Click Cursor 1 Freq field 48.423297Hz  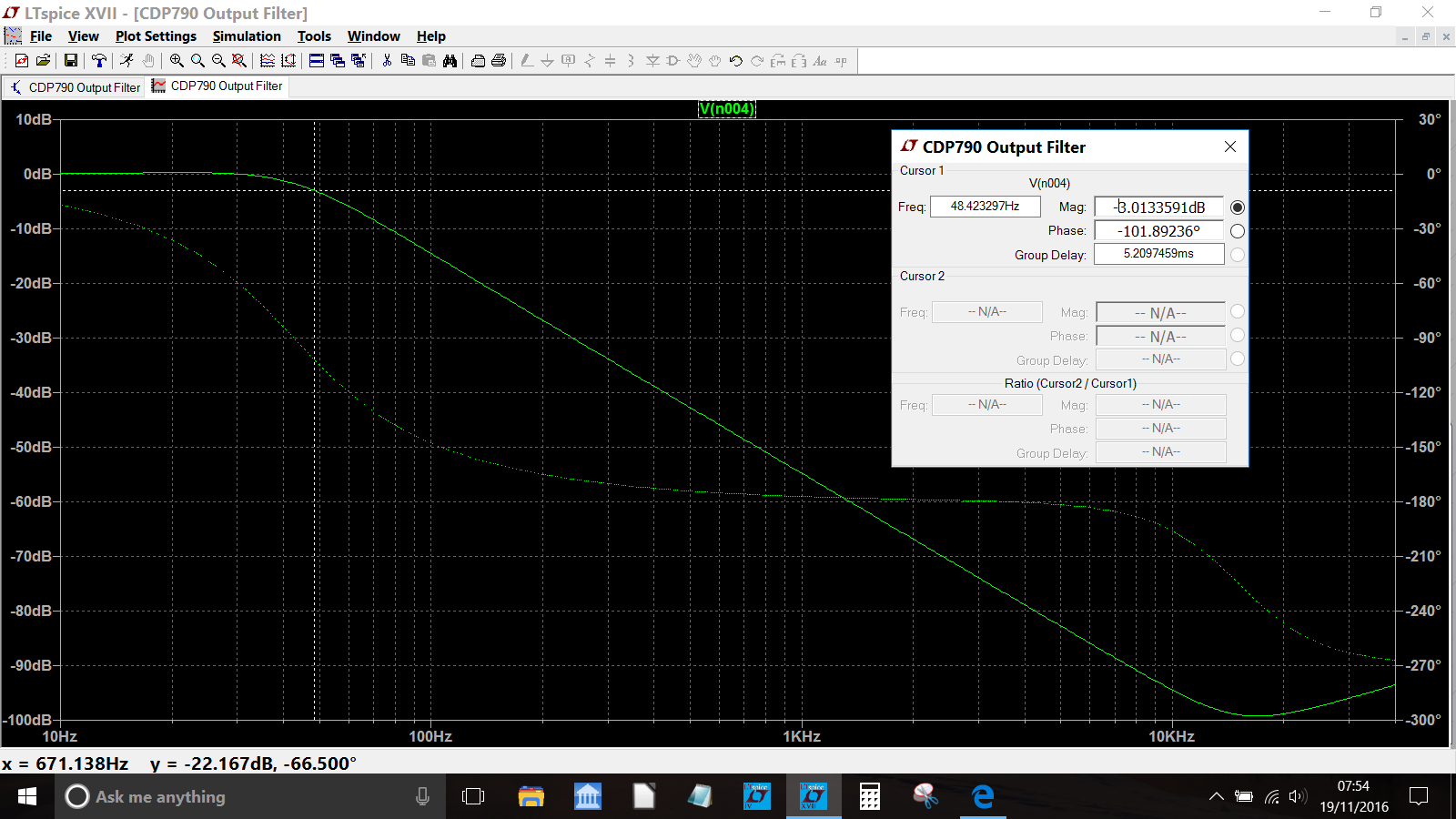pos(985,207)
